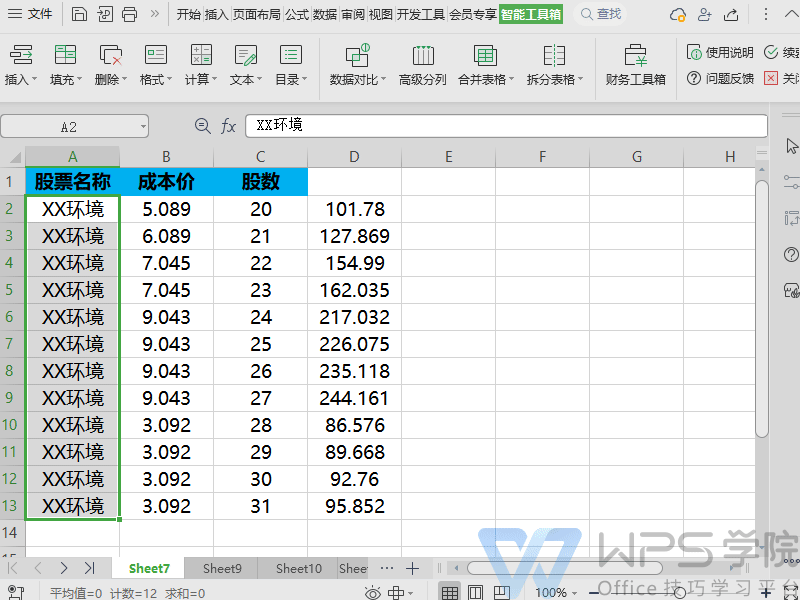Select the 智能工具箱 tab

coord(531,14)
